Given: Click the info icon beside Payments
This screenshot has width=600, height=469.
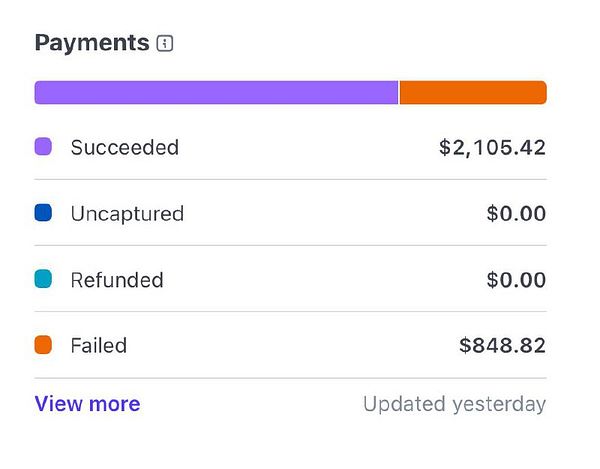Looking at the screenshot, I should [x=166, y=44].
